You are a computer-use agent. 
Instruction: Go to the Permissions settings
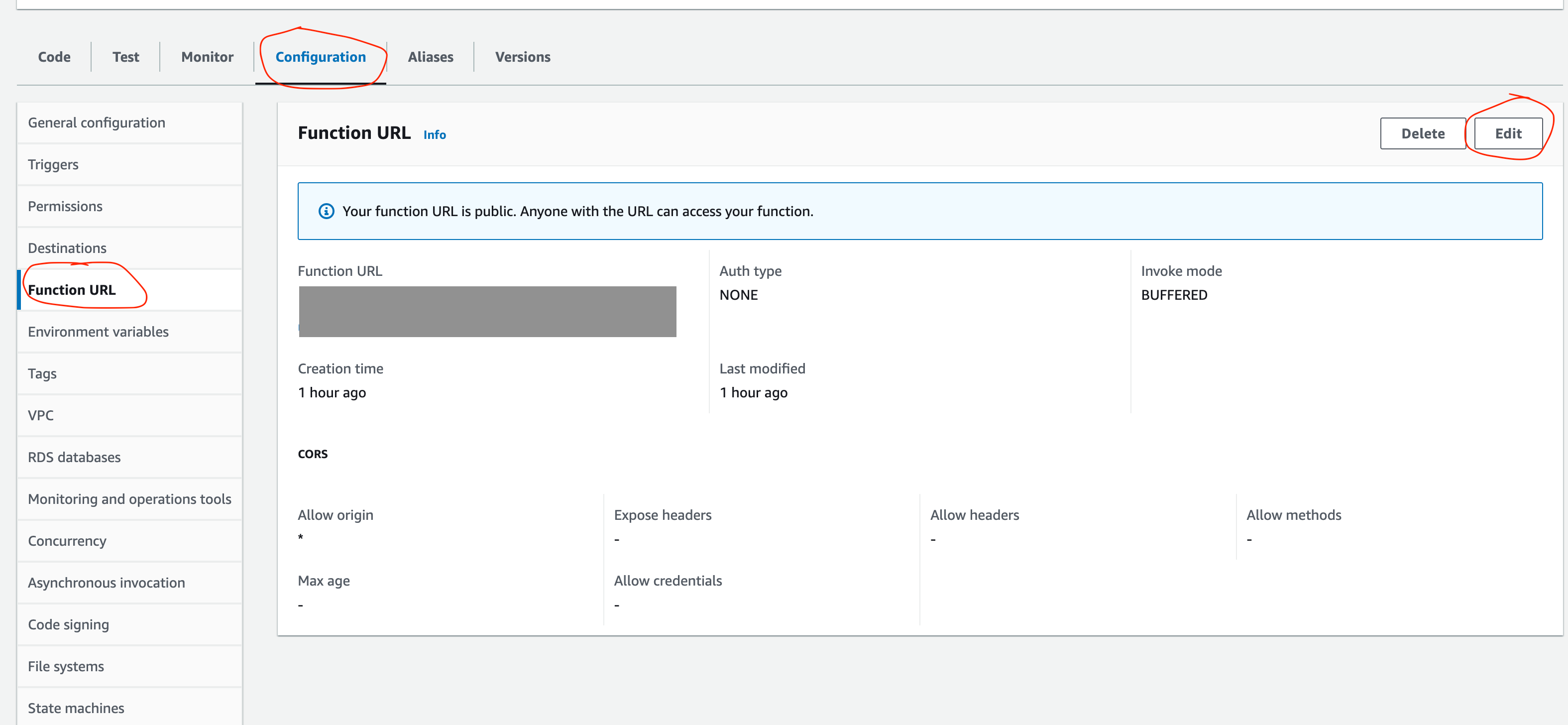tap(65, 206)
